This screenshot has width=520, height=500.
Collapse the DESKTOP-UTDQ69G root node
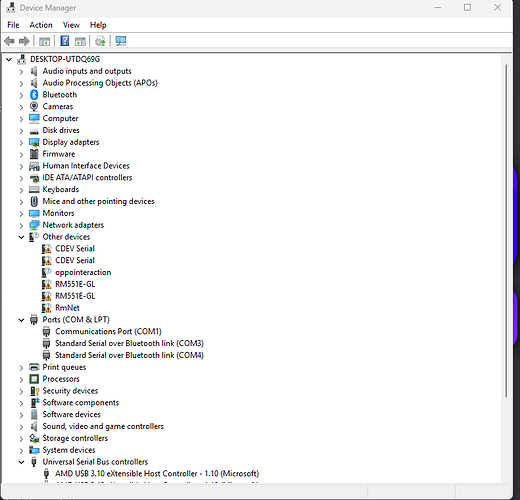tap(9, 59)
